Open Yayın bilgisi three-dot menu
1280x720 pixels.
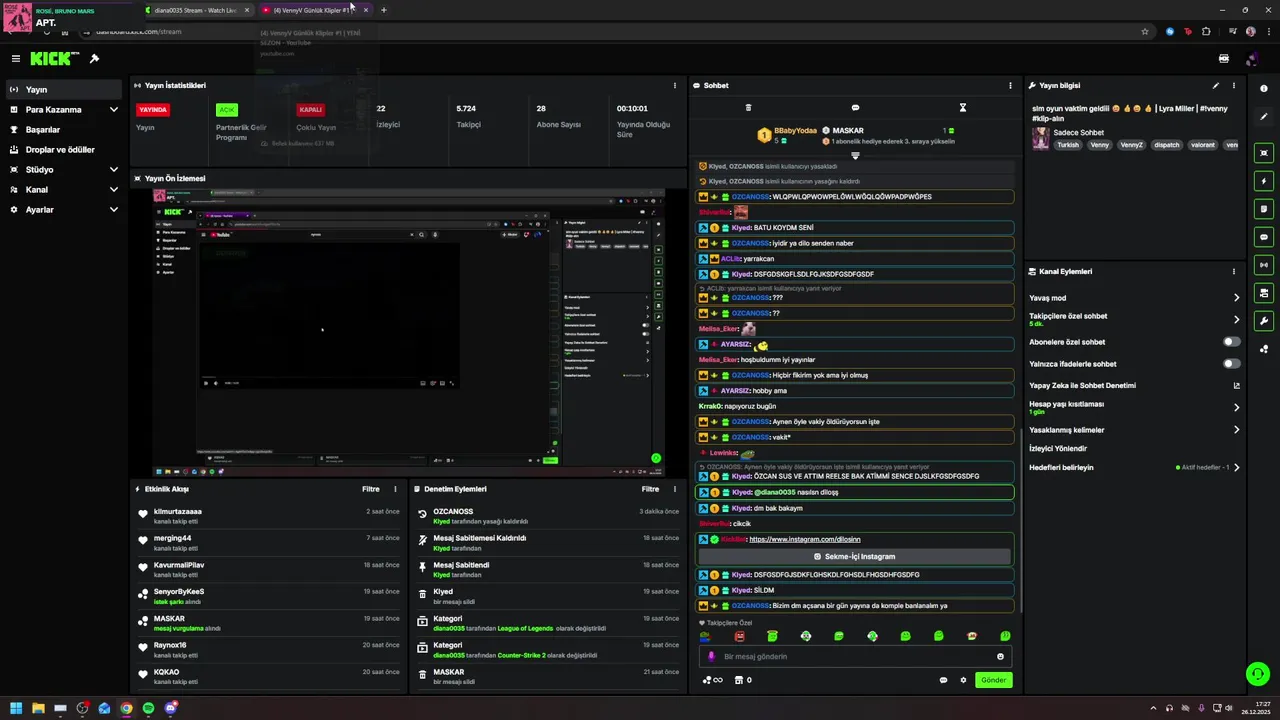click(x=1234, y=86)
